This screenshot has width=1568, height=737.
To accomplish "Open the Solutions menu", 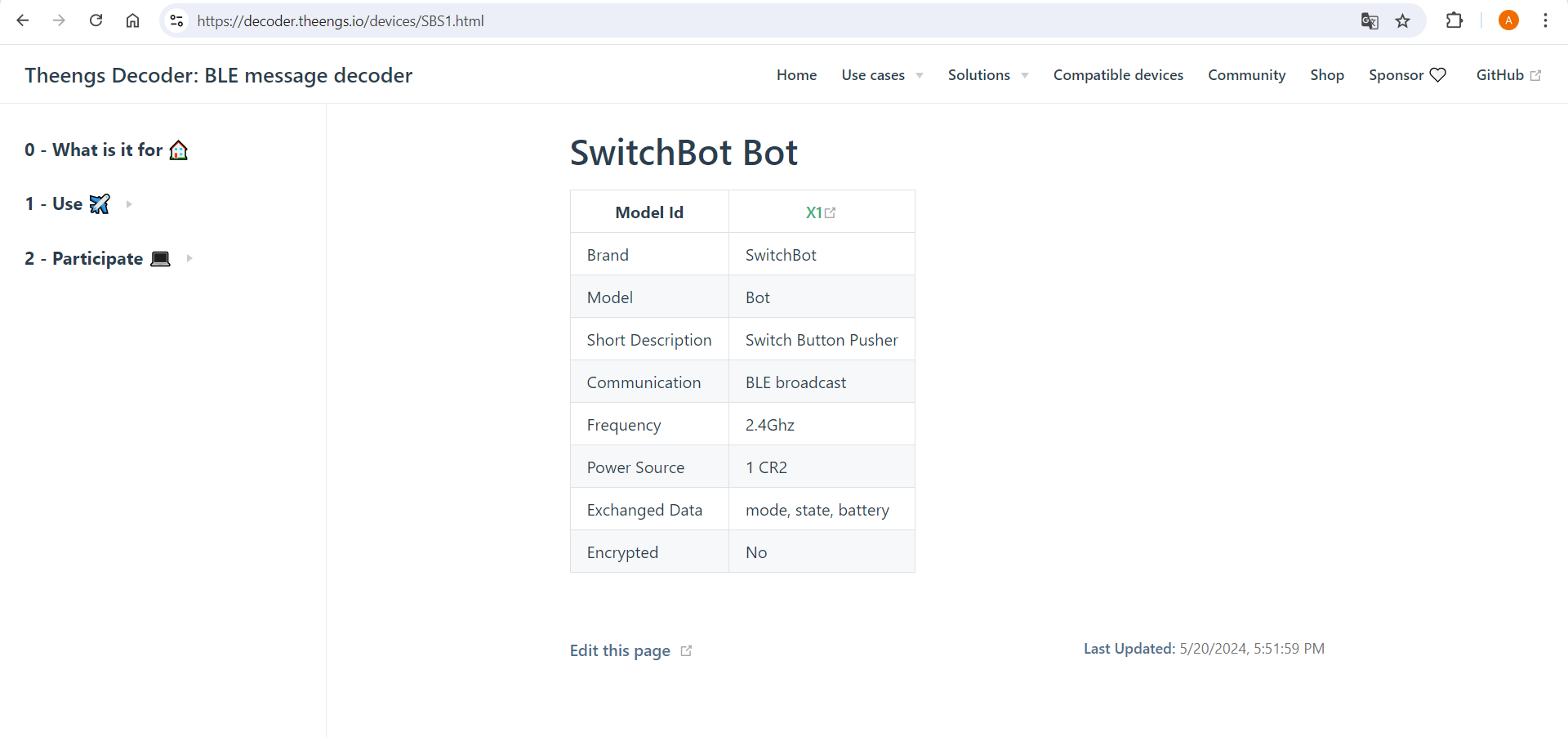I will (979, 75).
